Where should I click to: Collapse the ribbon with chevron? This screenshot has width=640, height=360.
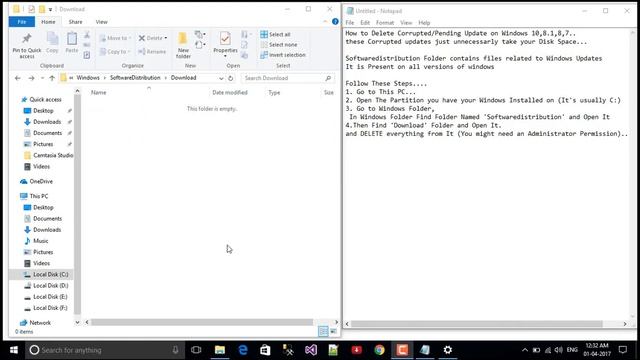click(x=325, y=22)
